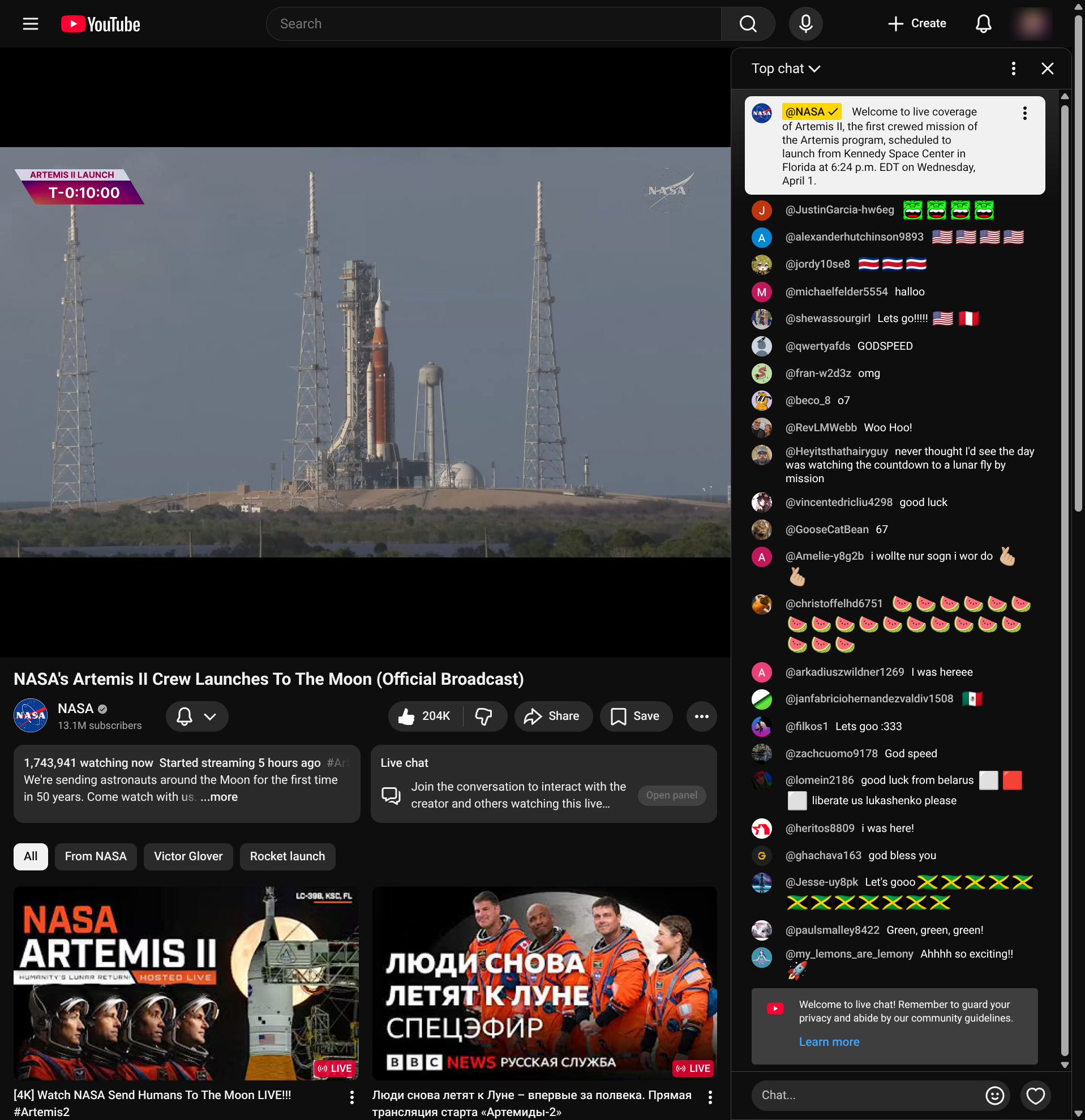Click the chat message 'GODSPEED'
Viewport: 1085px width, 1120px height.
pyautogui.click(x=885, y=346)
